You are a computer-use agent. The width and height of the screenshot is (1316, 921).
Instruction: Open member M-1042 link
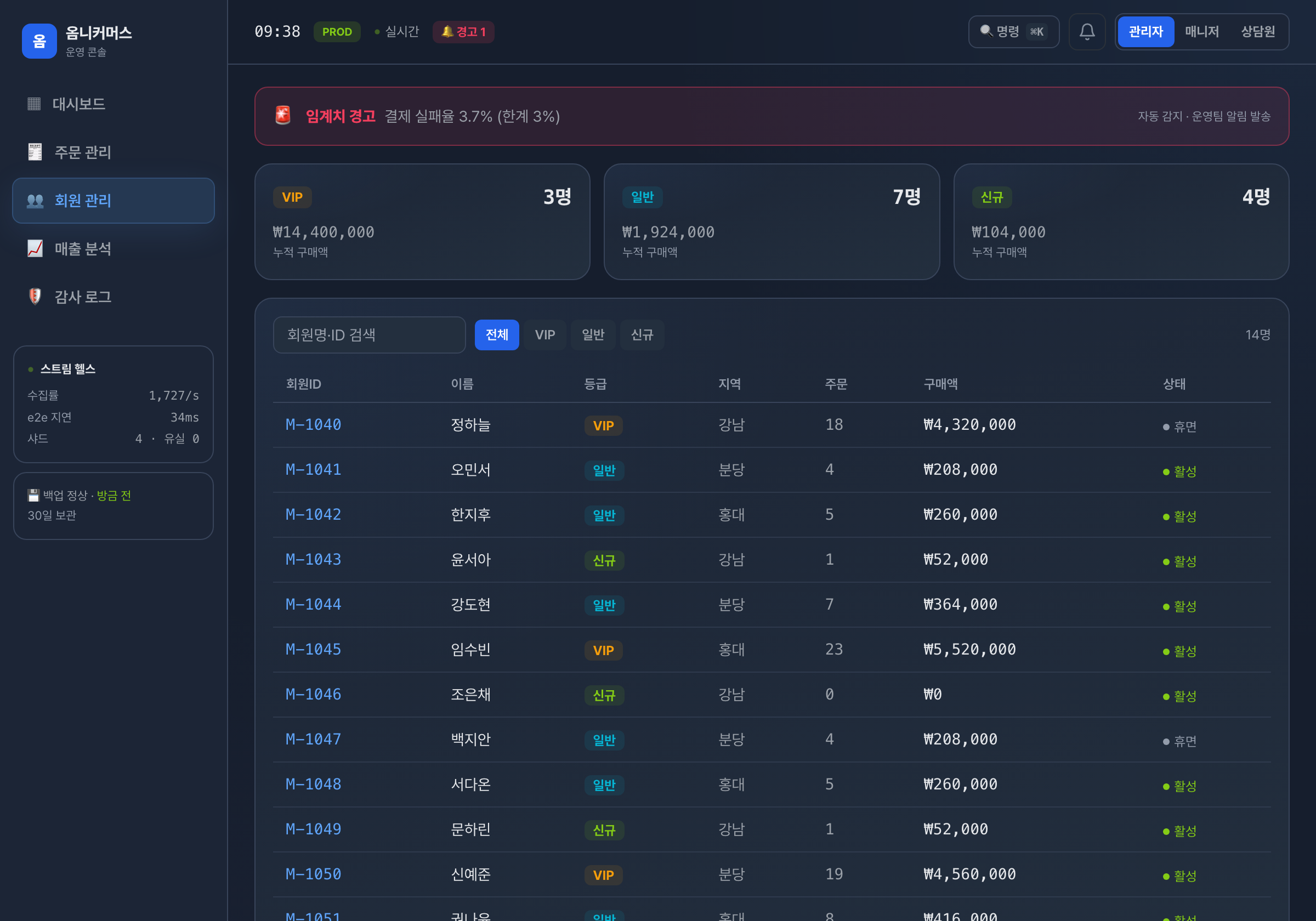(314, 515)
